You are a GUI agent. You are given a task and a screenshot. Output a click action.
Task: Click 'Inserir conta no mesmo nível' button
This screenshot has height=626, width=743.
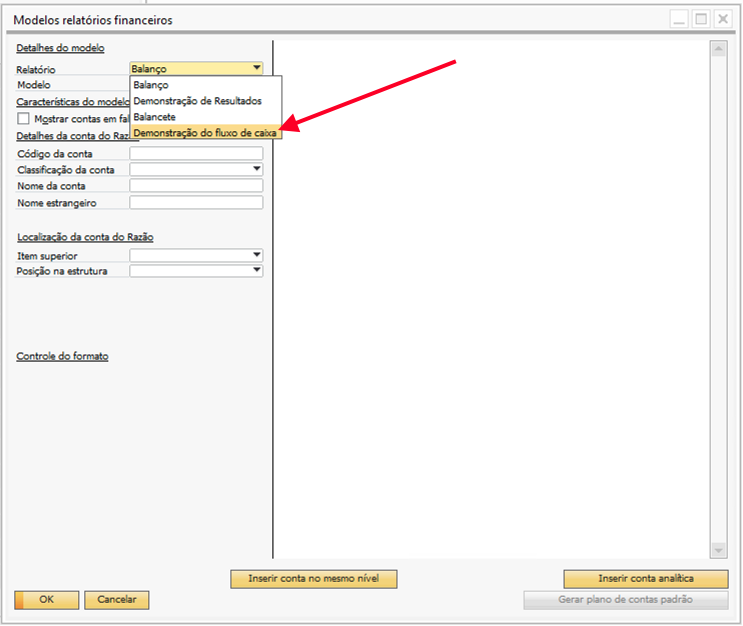point(314,579)
